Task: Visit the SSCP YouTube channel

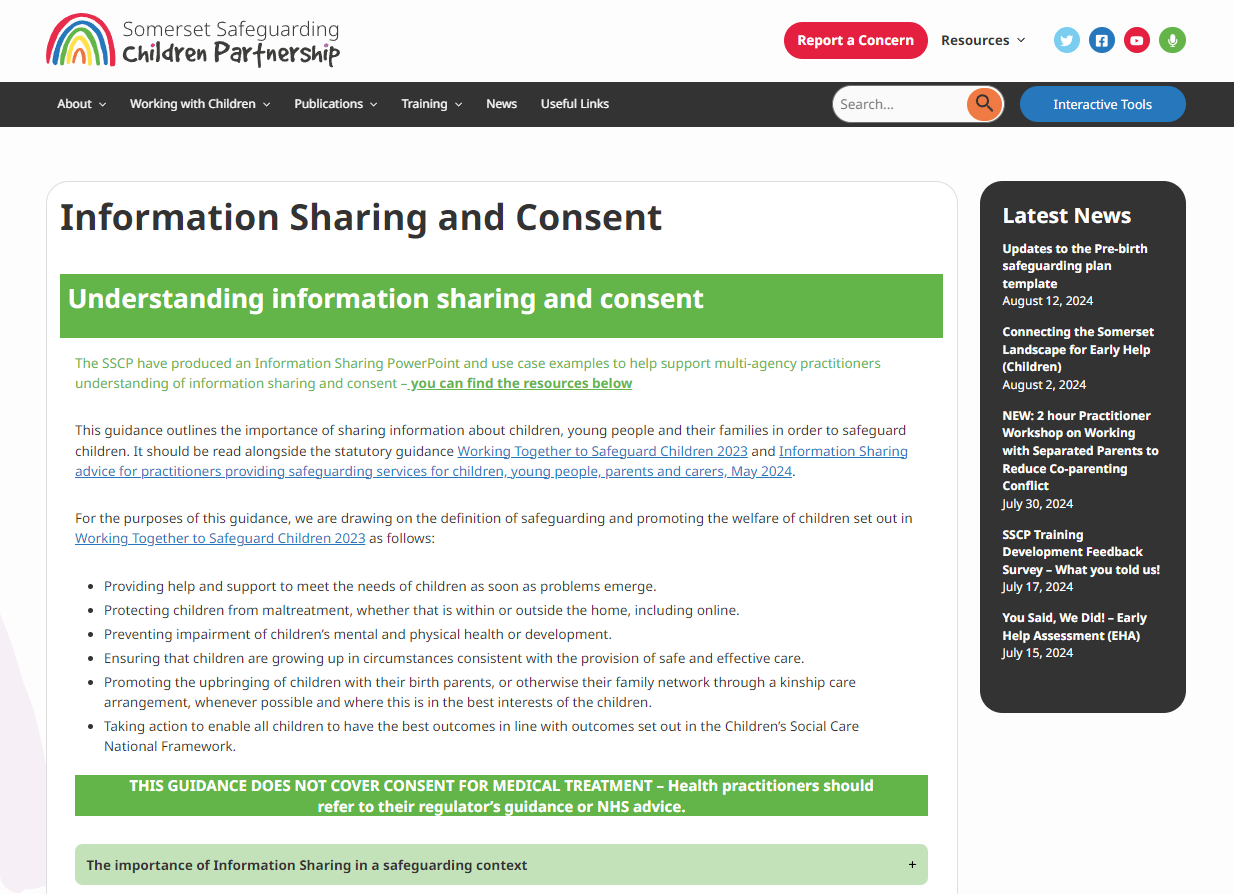Action: 1136,40
